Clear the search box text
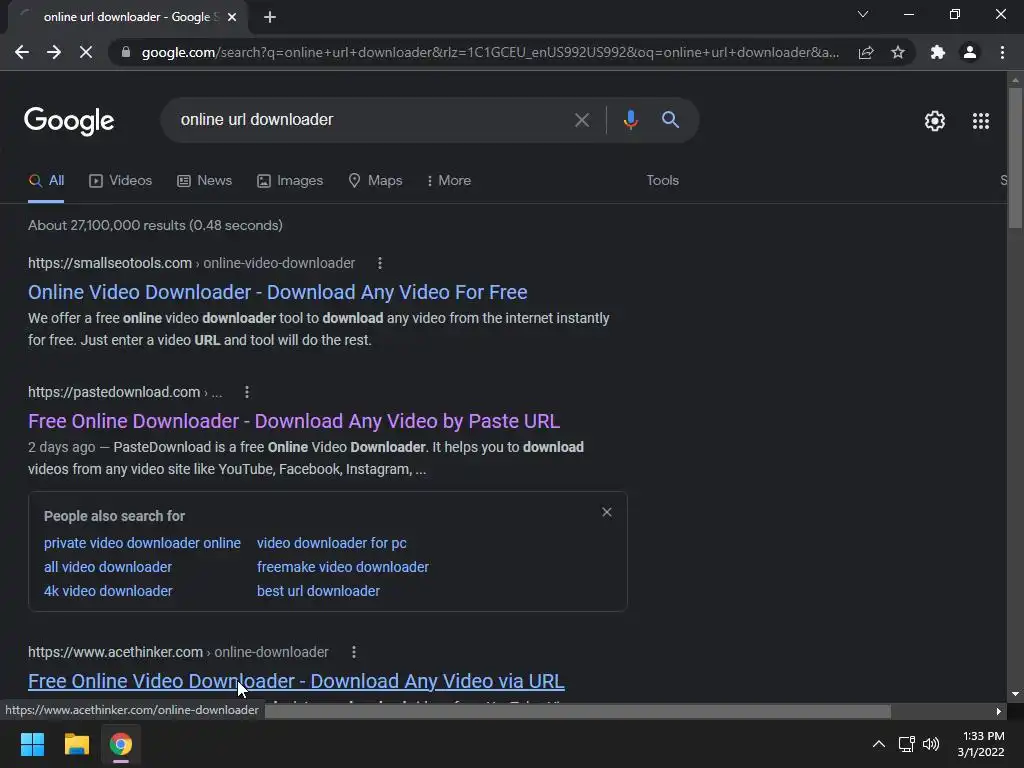Image resolution: width=1024 pixels, height=768 pixels. pos(582,120)
